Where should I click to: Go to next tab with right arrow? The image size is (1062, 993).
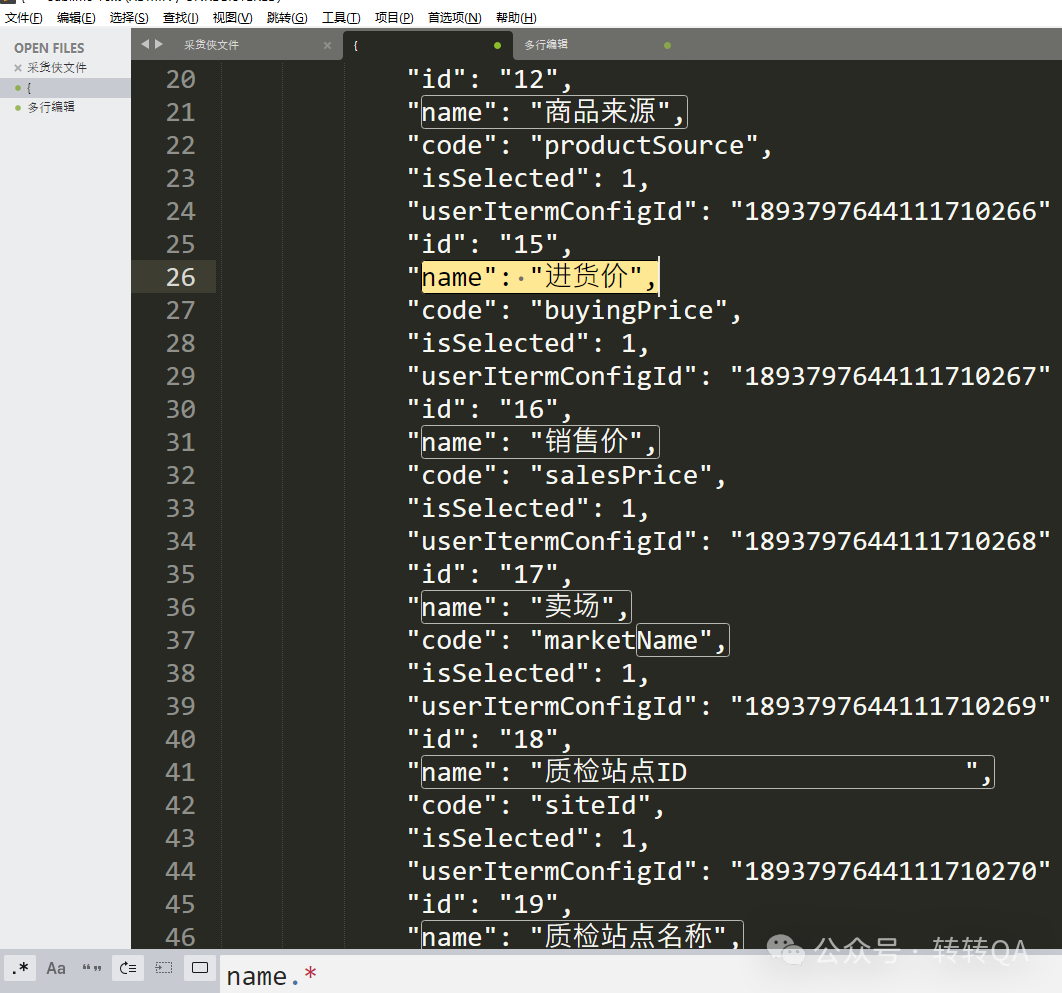[x=158, y=44]
